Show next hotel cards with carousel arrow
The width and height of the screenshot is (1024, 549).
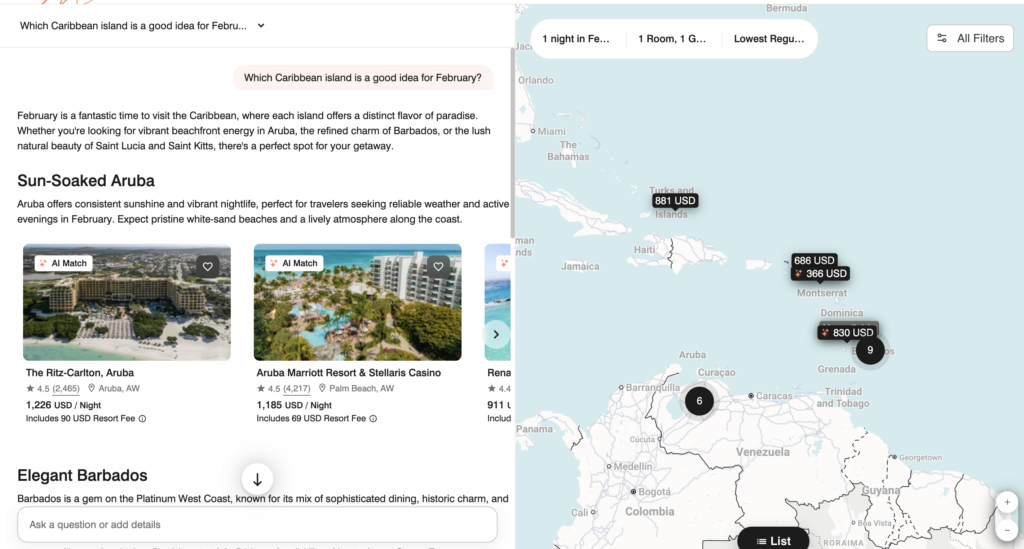(496, 334)
